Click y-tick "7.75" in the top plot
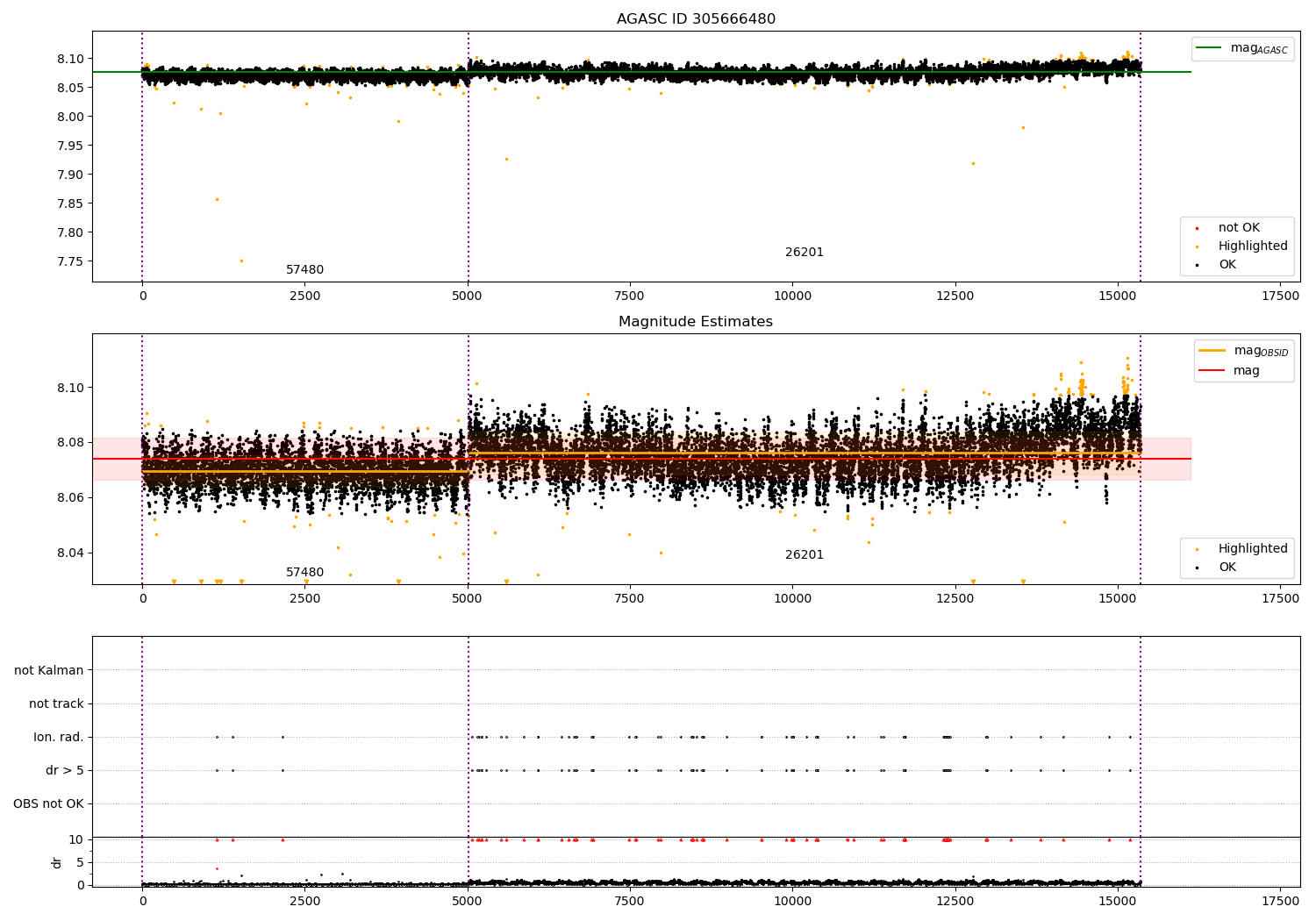1316x921 pixels. [70, 262]
